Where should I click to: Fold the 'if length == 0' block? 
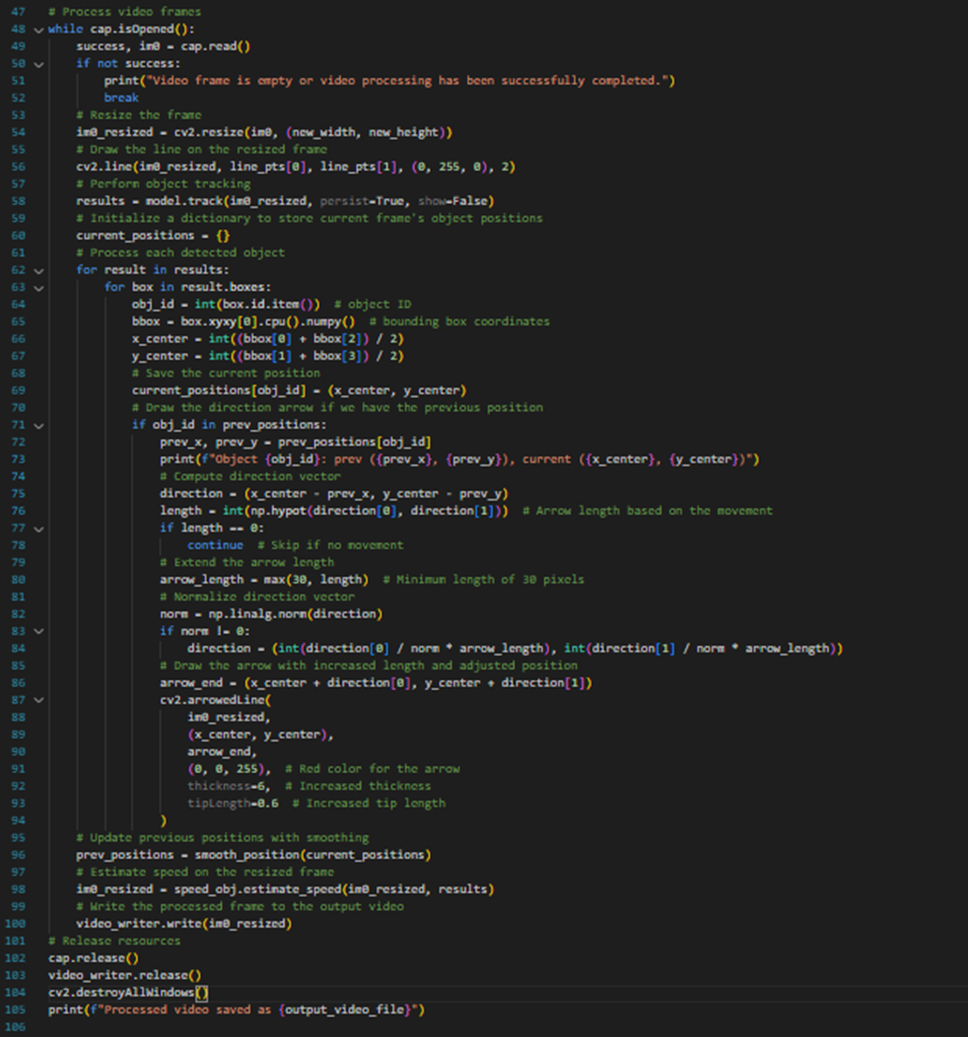coord(38,528)
